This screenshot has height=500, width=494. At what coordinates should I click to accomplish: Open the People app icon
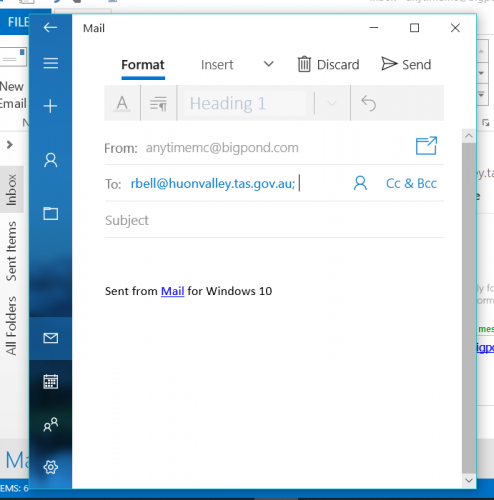[51, 424]
